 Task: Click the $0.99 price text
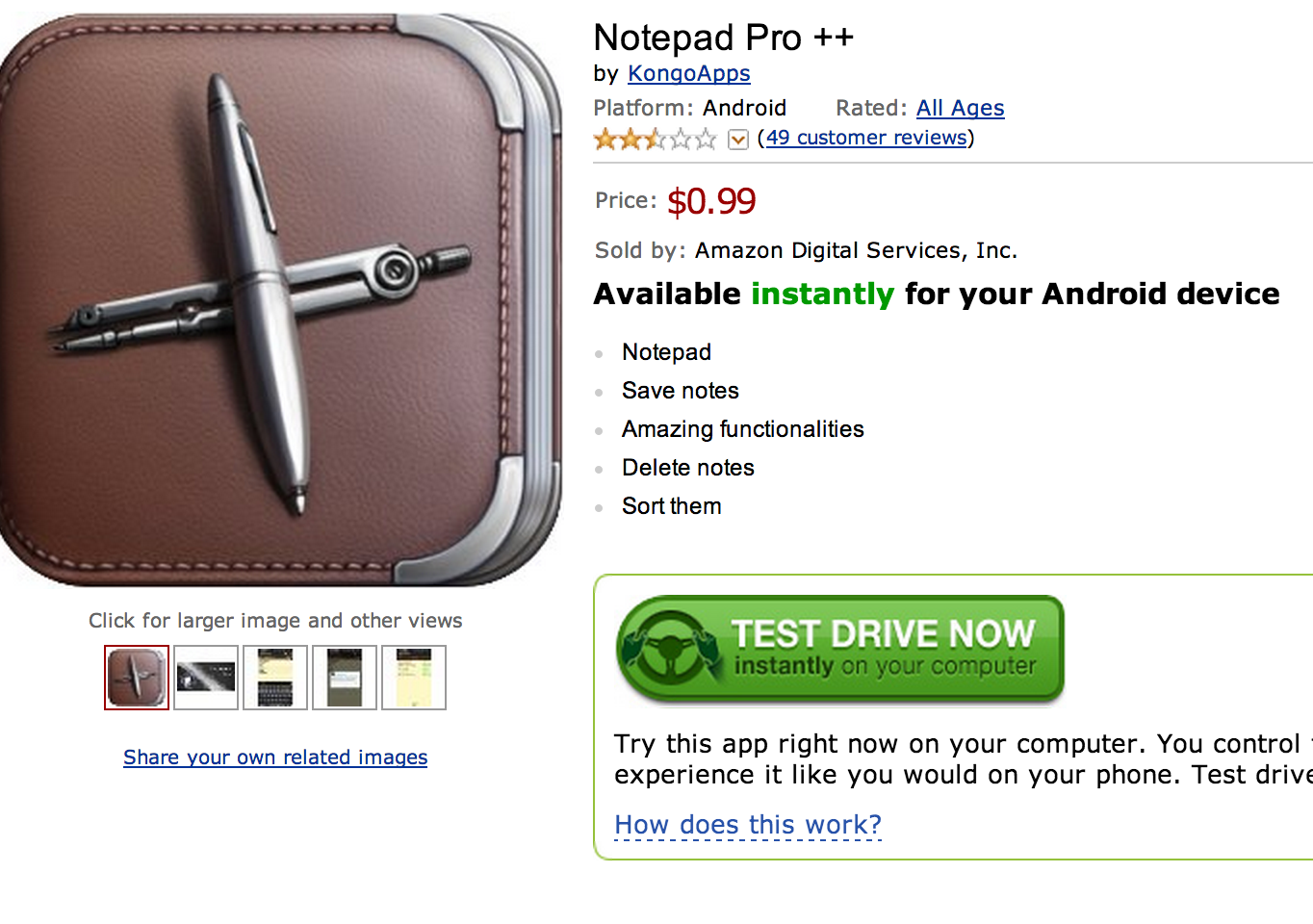[711, 201]
